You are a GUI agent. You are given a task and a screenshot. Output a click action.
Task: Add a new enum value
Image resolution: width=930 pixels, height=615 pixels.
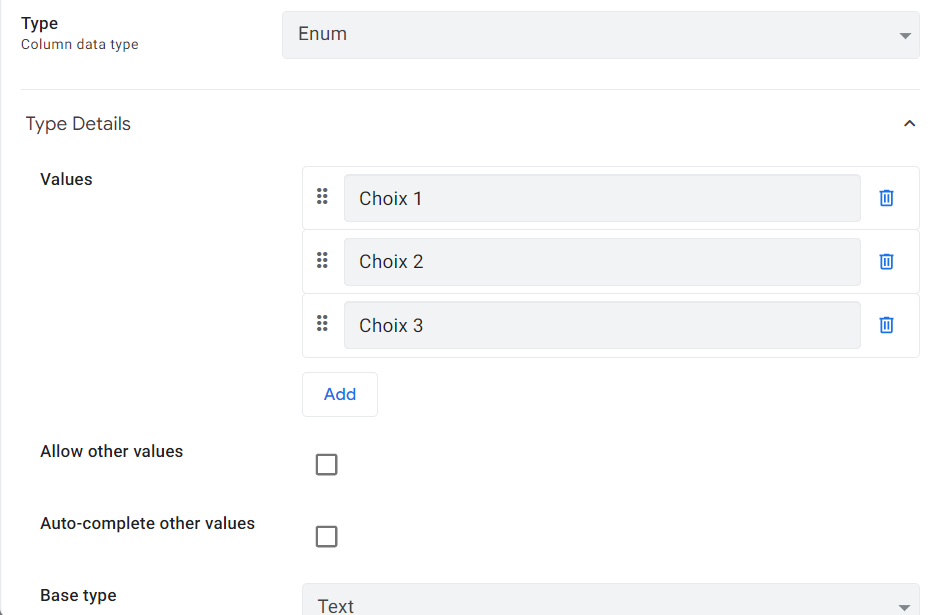[x=340, y=394]
